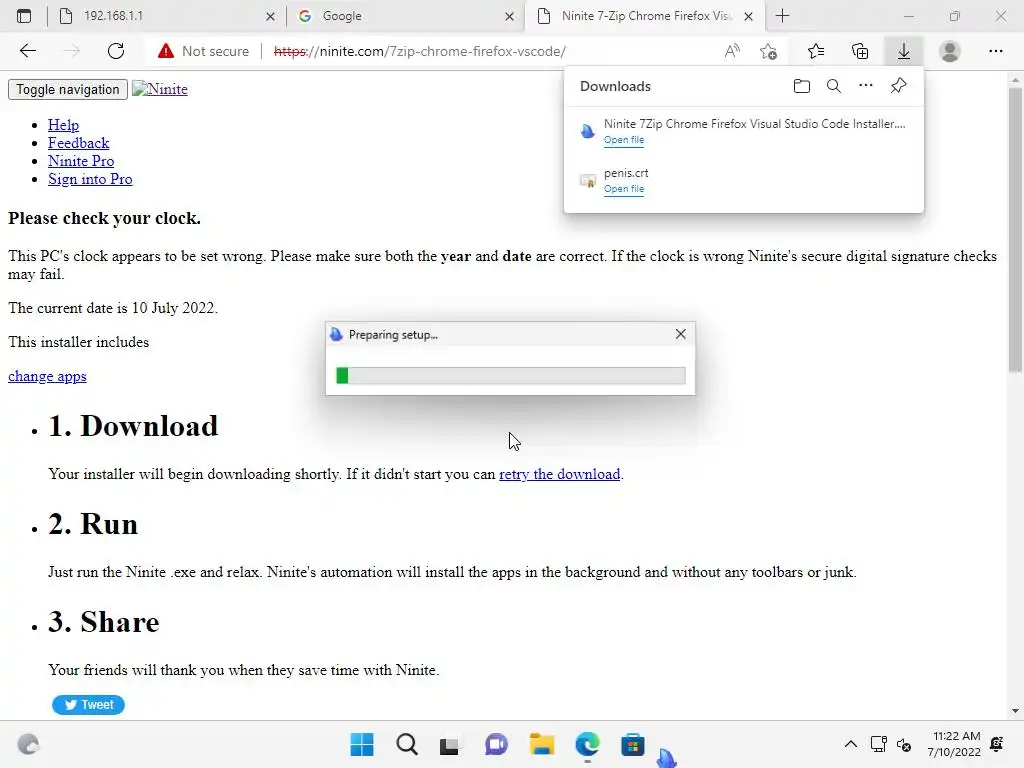Screen dimensions: 1024x768
Task: Reload the Ninite page
Action: tap(116, 51)
